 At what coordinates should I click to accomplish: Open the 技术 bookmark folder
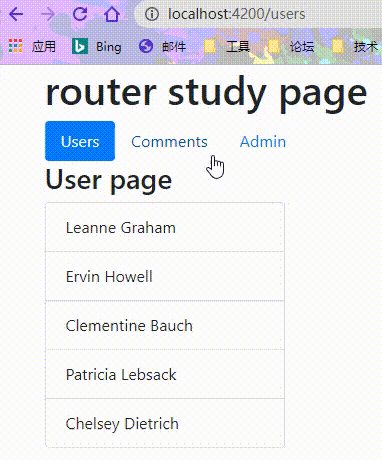pyautogui.click(x=355, y=46)
